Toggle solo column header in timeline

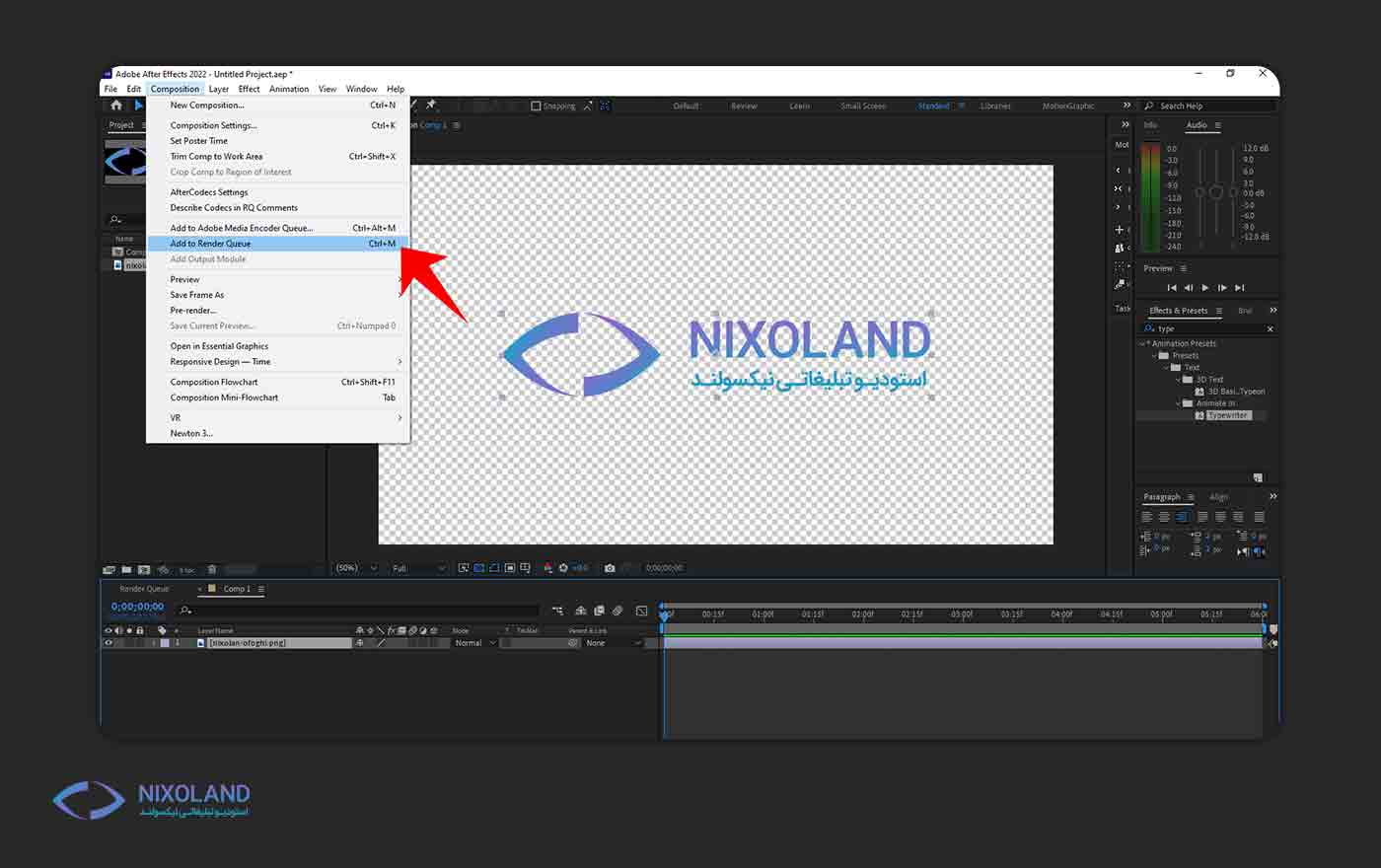(129, 630)
